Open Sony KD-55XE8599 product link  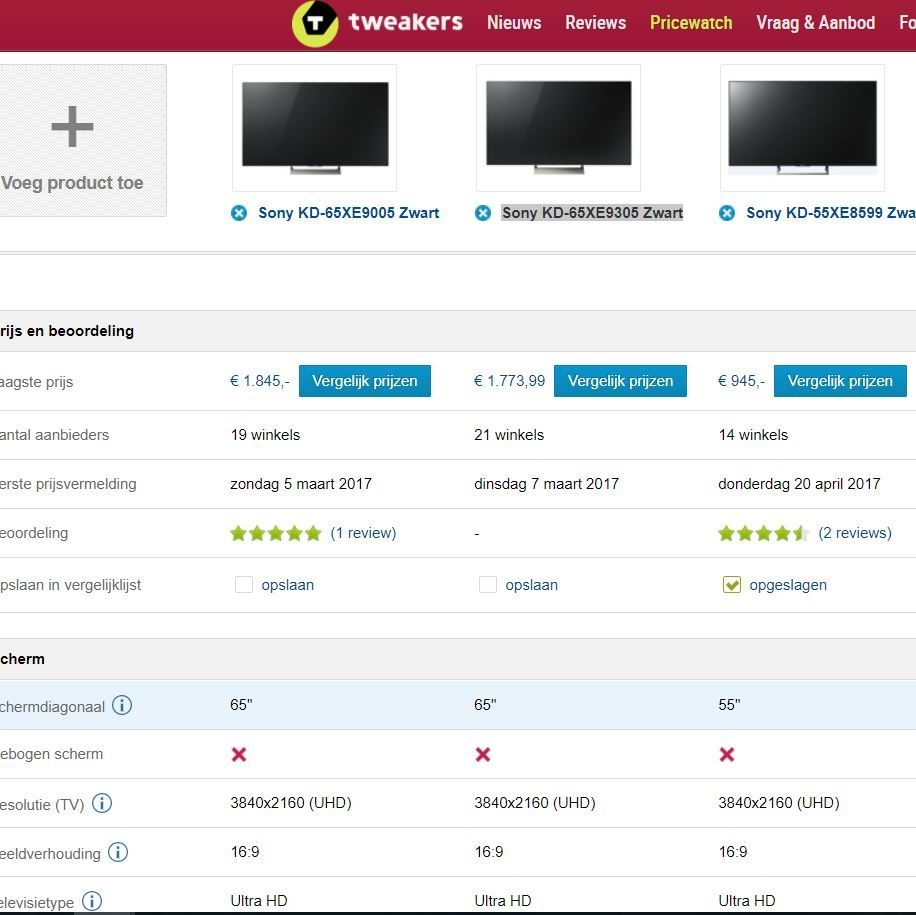coord(831,213)
